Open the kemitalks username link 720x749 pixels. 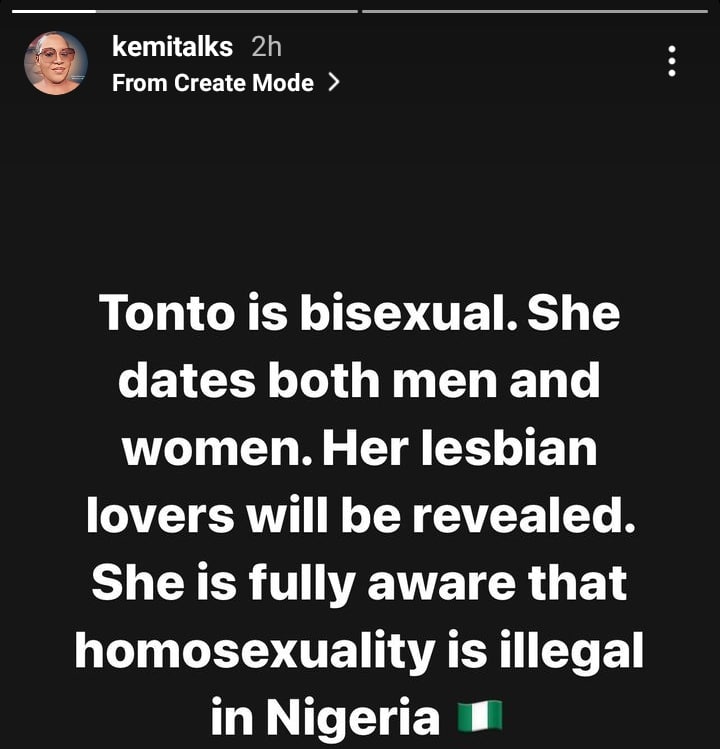(x=172, y=46)
